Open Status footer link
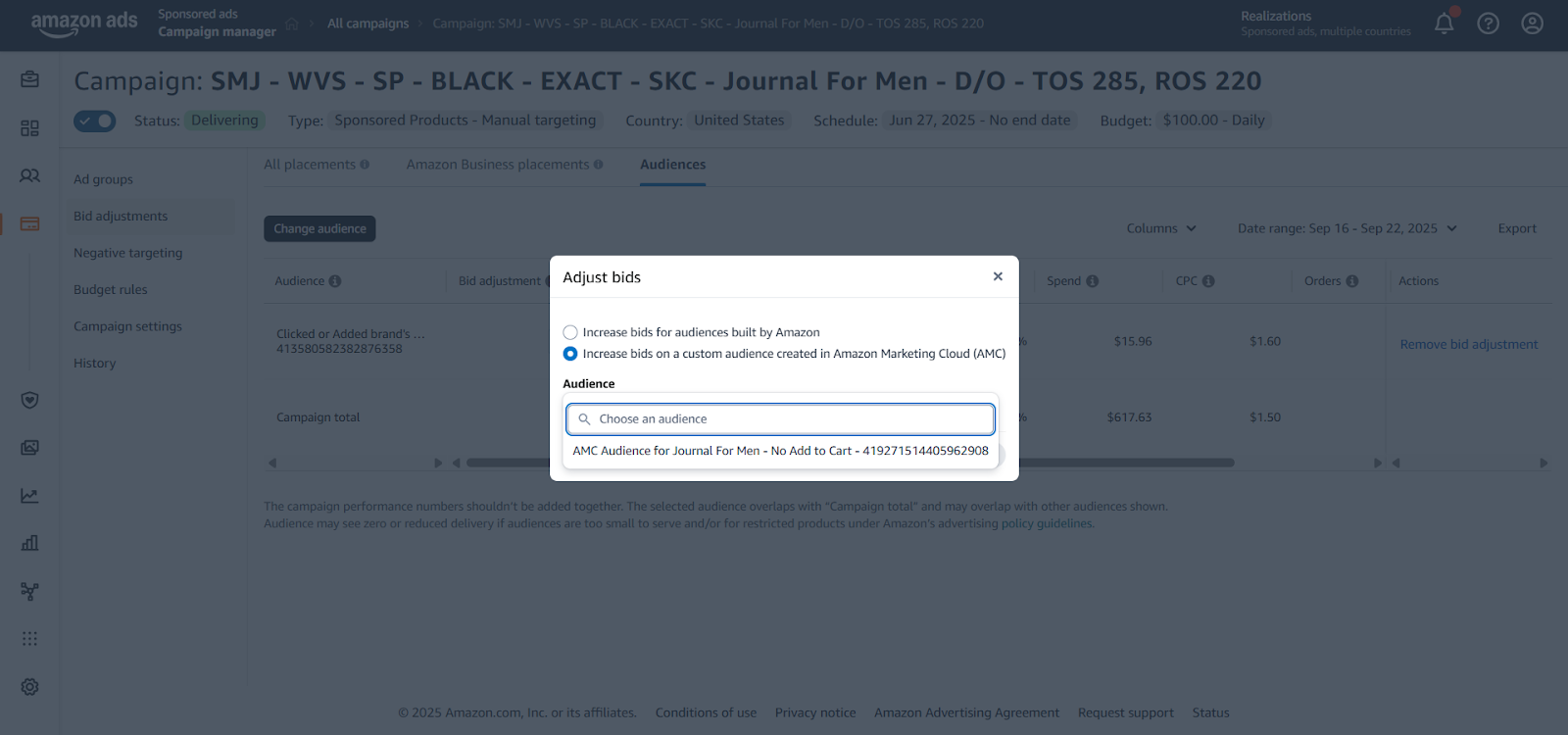 [x=1210, y=713]
